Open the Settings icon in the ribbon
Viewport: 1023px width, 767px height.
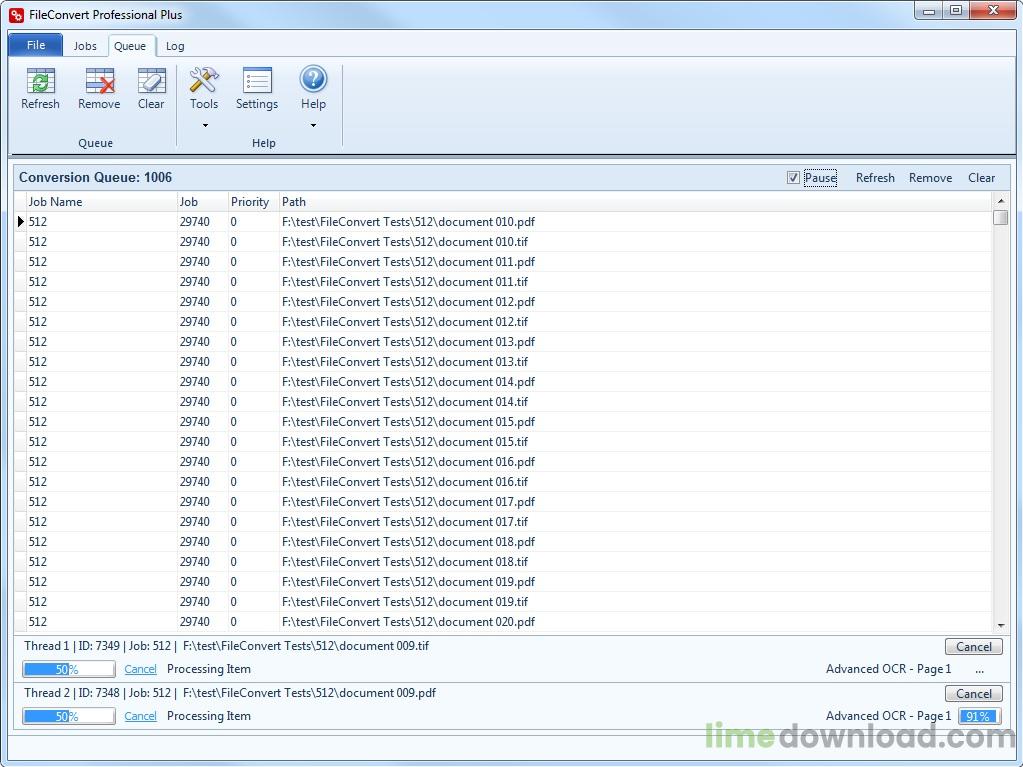[257, 81]
